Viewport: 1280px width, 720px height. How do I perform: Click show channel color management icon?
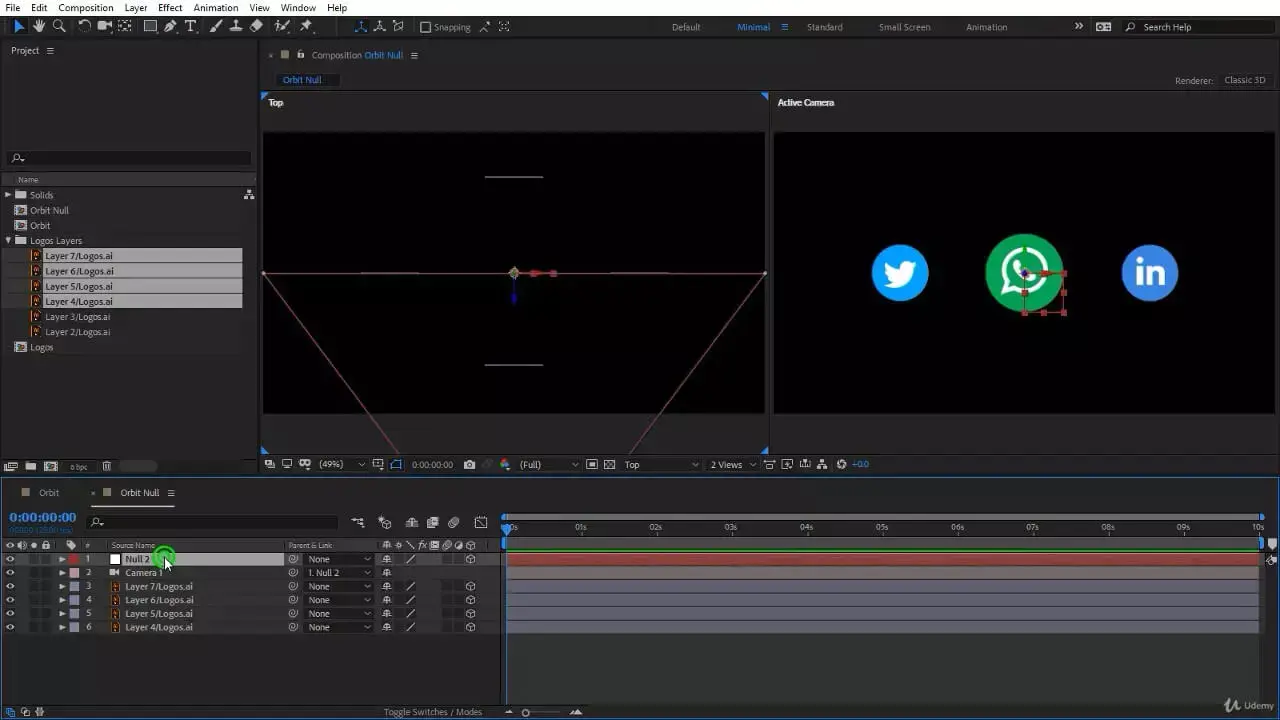coord(505,464)
